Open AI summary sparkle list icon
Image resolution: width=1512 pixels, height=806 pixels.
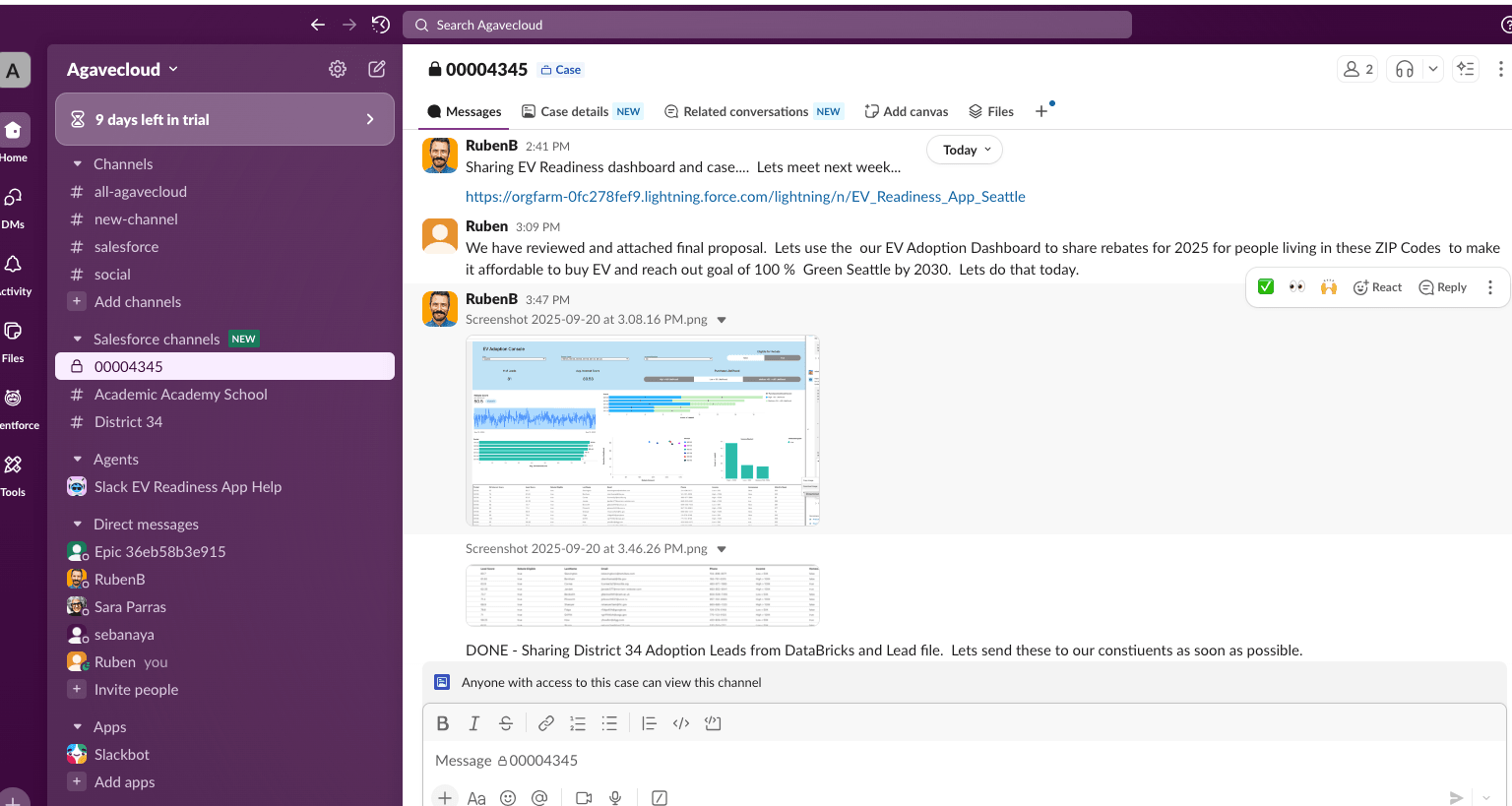(1466, 69)
